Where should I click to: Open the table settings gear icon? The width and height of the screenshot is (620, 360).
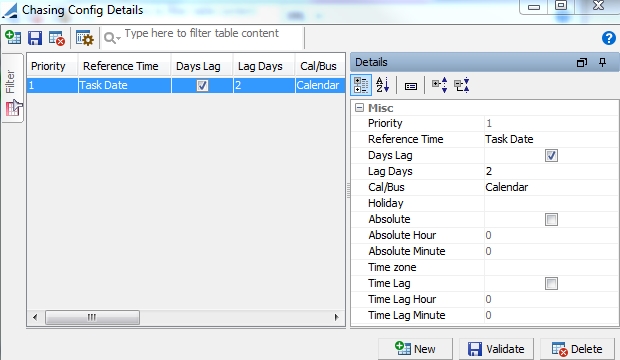click(x=85, y=38)
